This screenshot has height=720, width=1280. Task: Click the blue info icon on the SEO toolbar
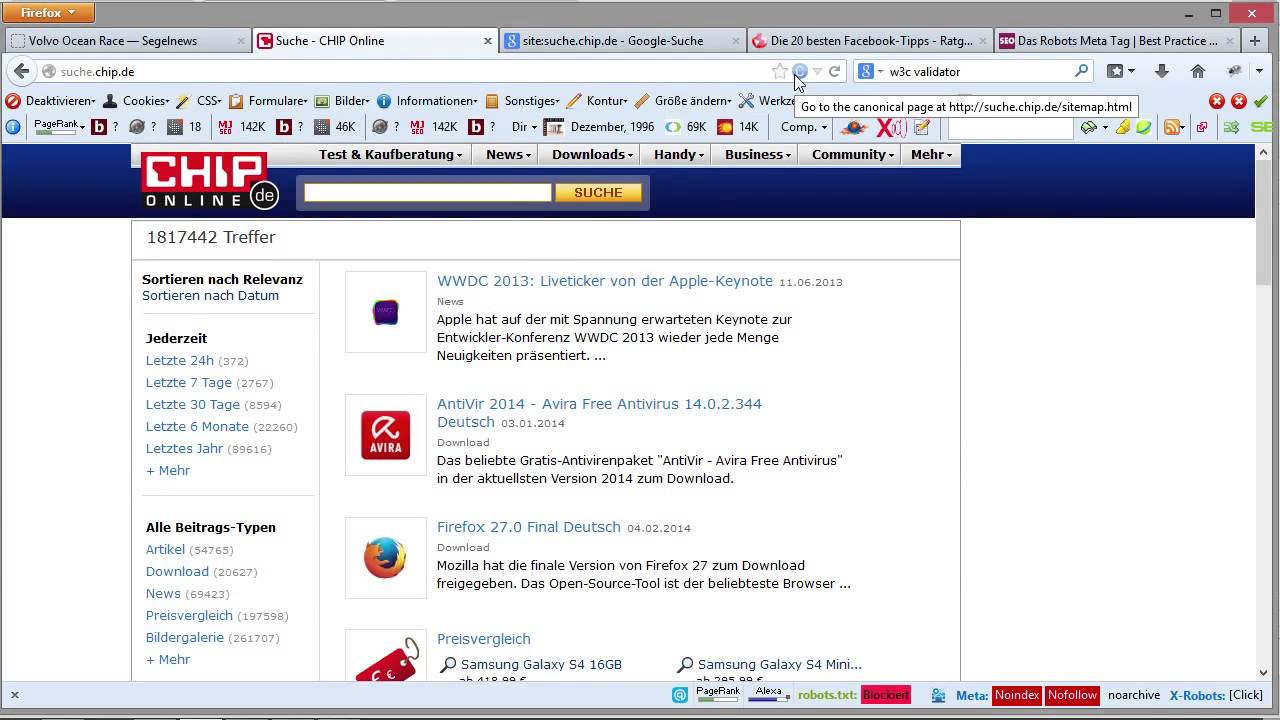point(13,127)
